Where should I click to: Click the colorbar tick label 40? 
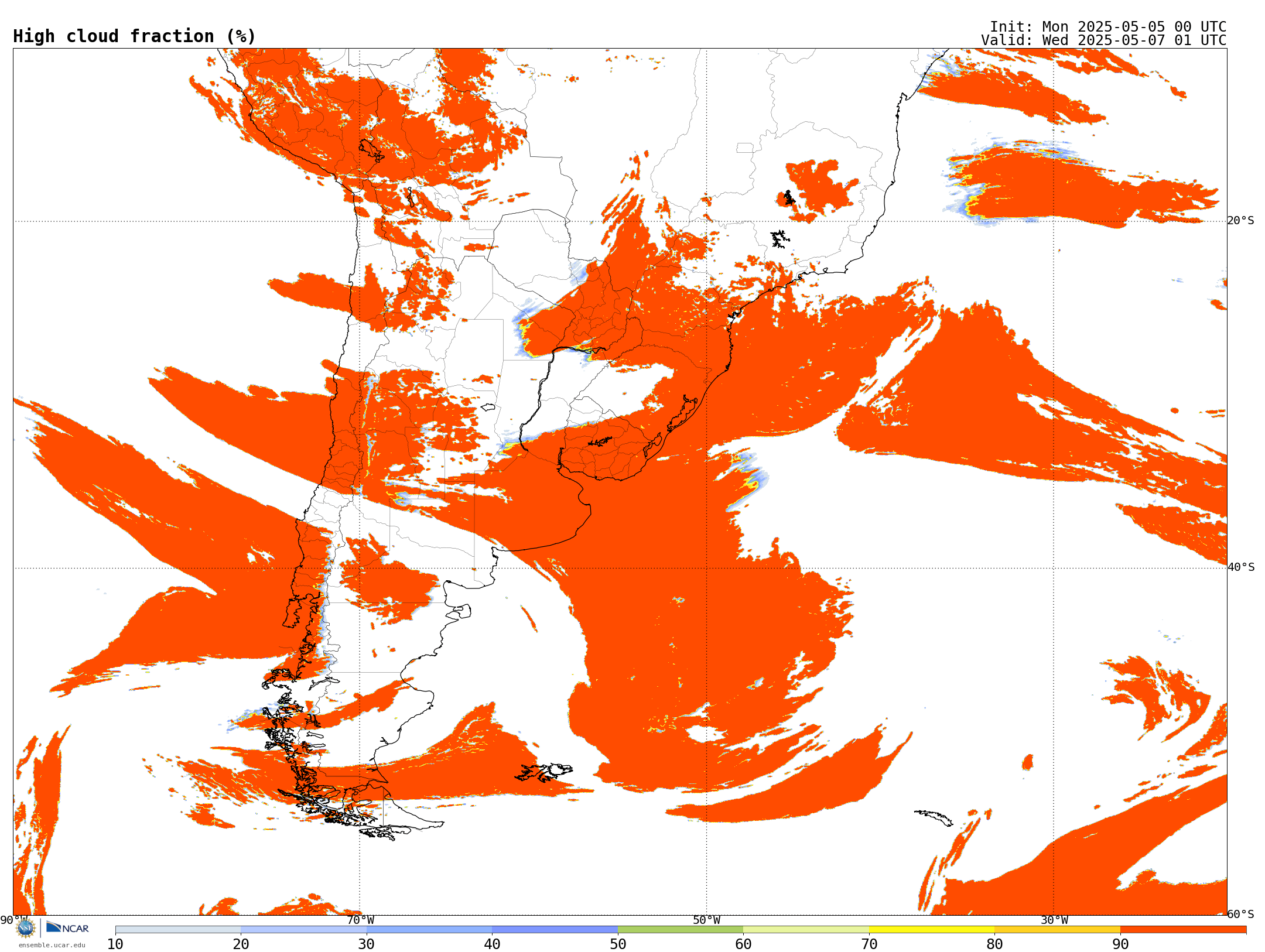click(492, 944)
